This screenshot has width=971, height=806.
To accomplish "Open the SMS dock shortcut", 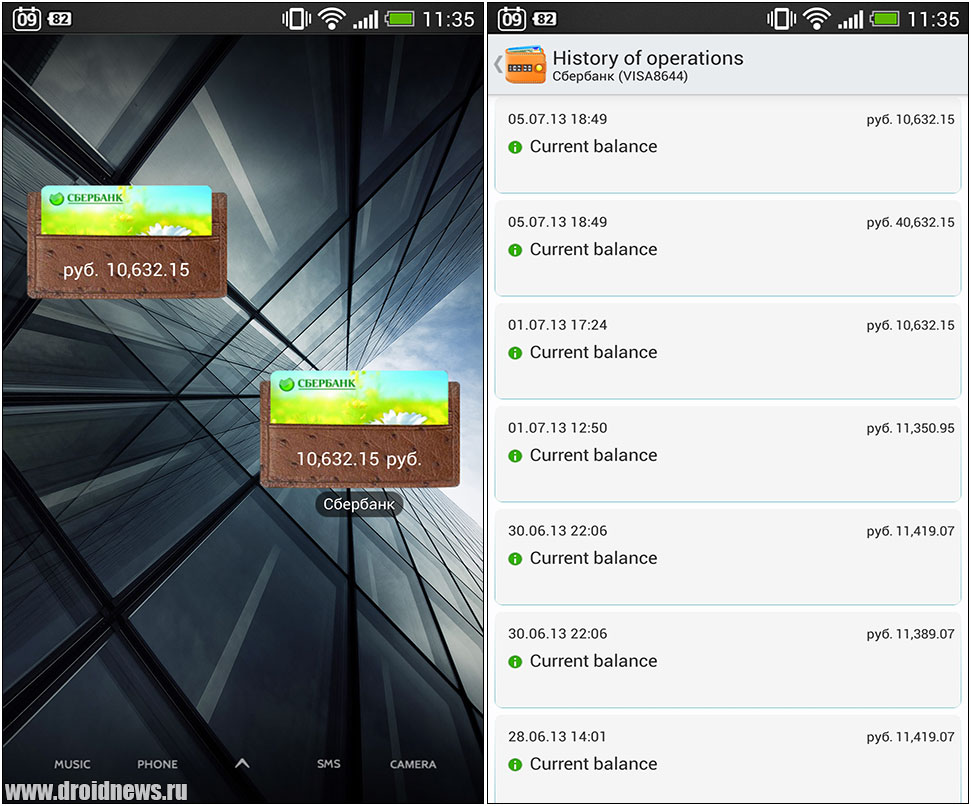I will (x=328, y=764).
